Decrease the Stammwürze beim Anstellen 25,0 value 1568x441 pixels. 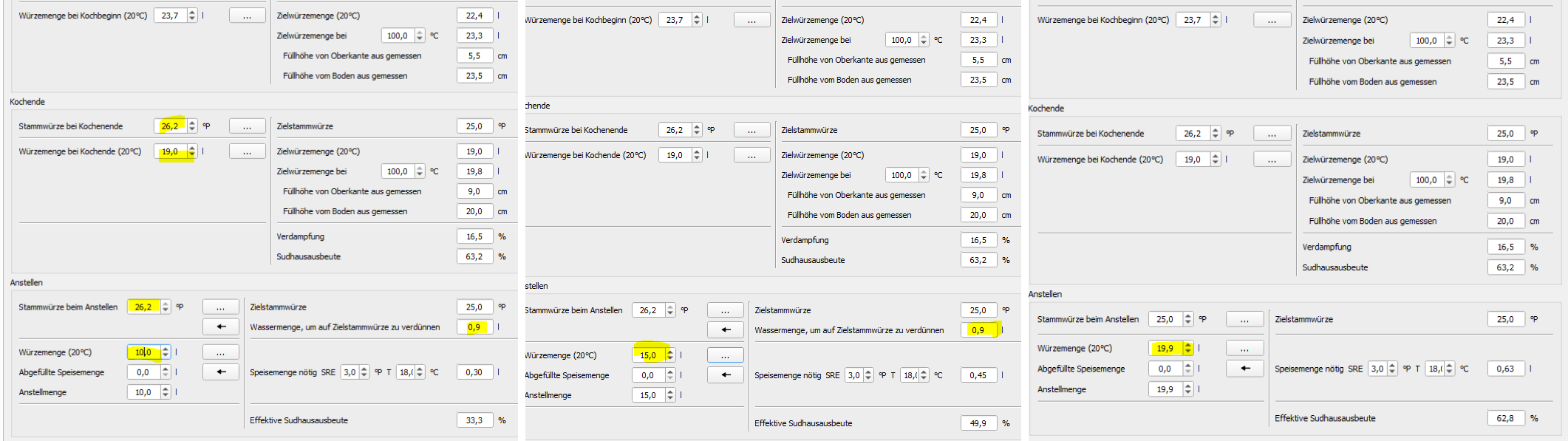[1188, 323]
